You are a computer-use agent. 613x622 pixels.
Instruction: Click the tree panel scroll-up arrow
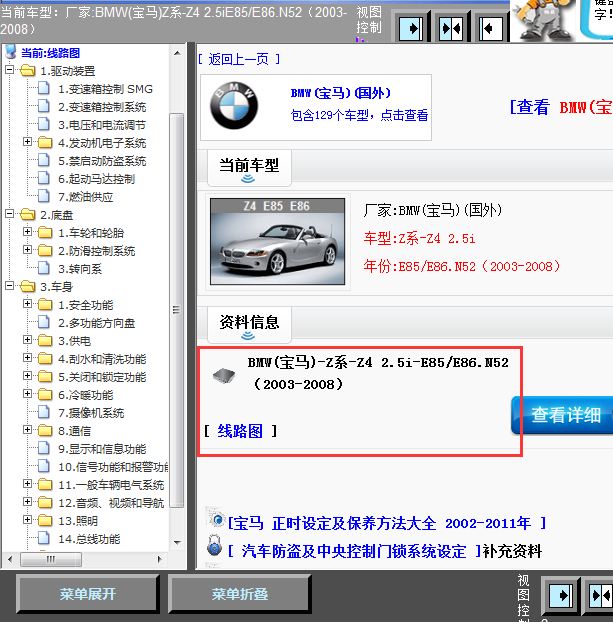[177, 53]
